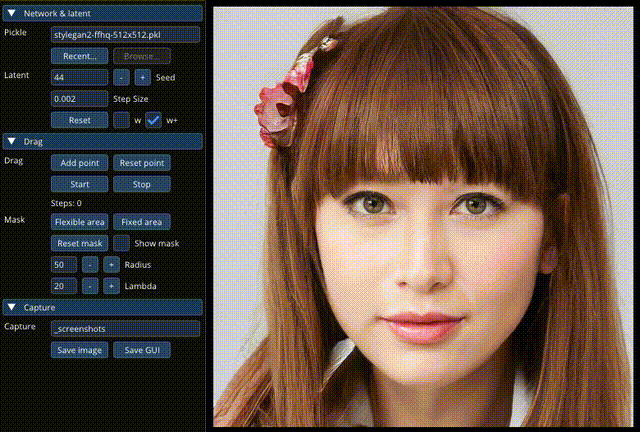Enable the Show mask checkbox
640x432 pixels.
[x=121, y=243]
